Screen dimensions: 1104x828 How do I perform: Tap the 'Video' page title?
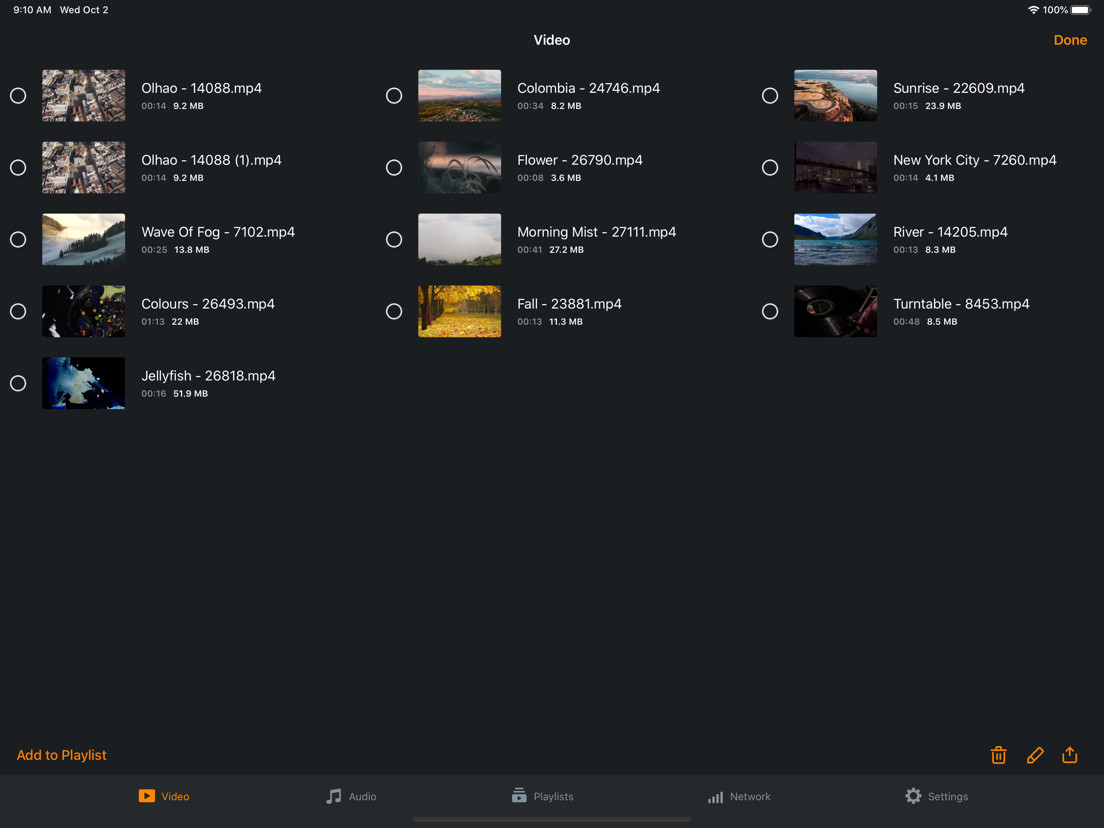point(552,40)
